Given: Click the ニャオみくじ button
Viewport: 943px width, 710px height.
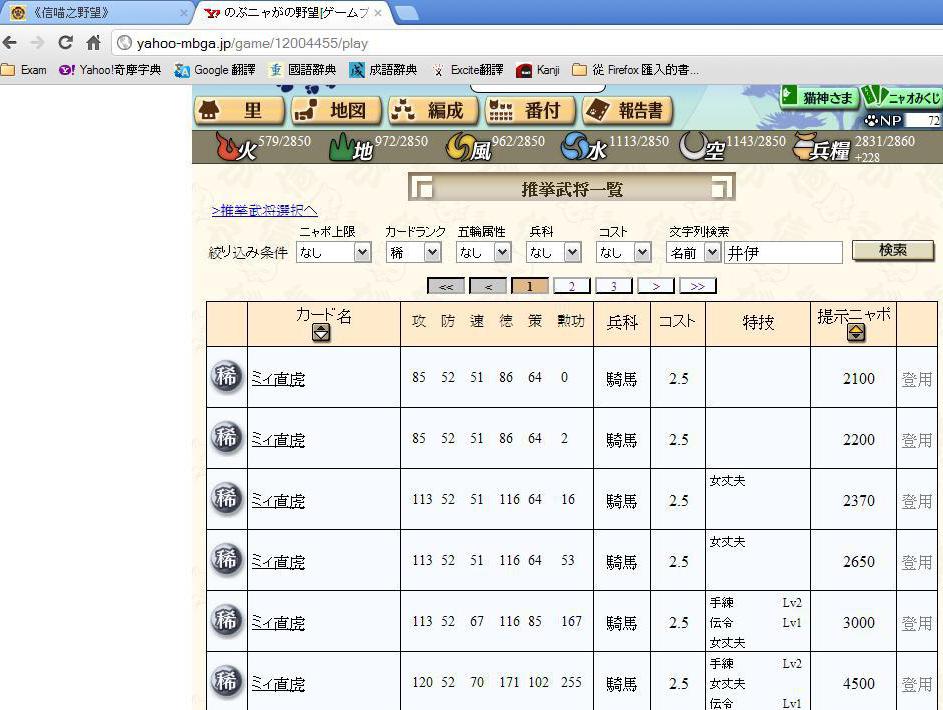Looking at the screenshot, I should [902, 97].
